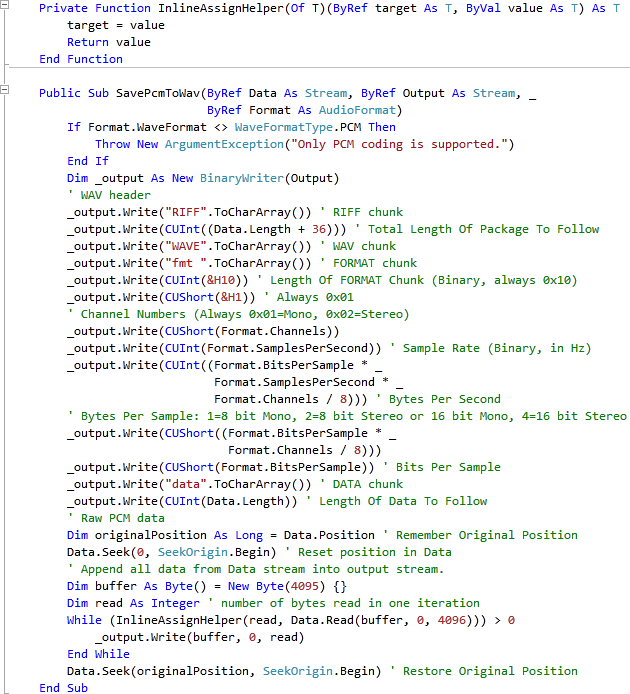
Task: Click the number 36 in Data.Length expression
Action: pyautogui.click(x=319, y=229)
